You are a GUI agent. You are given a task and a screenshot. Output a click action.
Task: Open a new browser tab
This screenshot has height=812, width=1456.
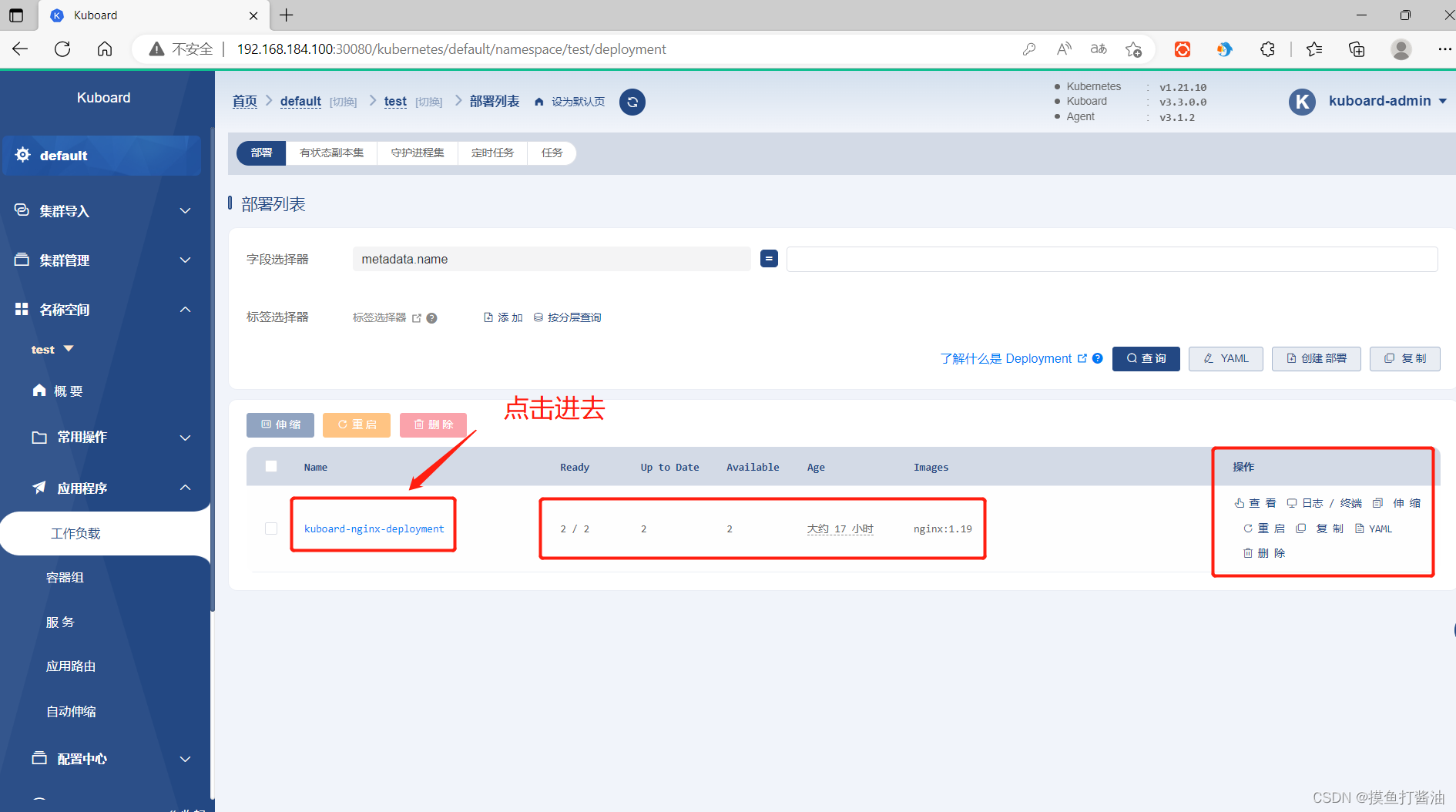pos(287,15)
